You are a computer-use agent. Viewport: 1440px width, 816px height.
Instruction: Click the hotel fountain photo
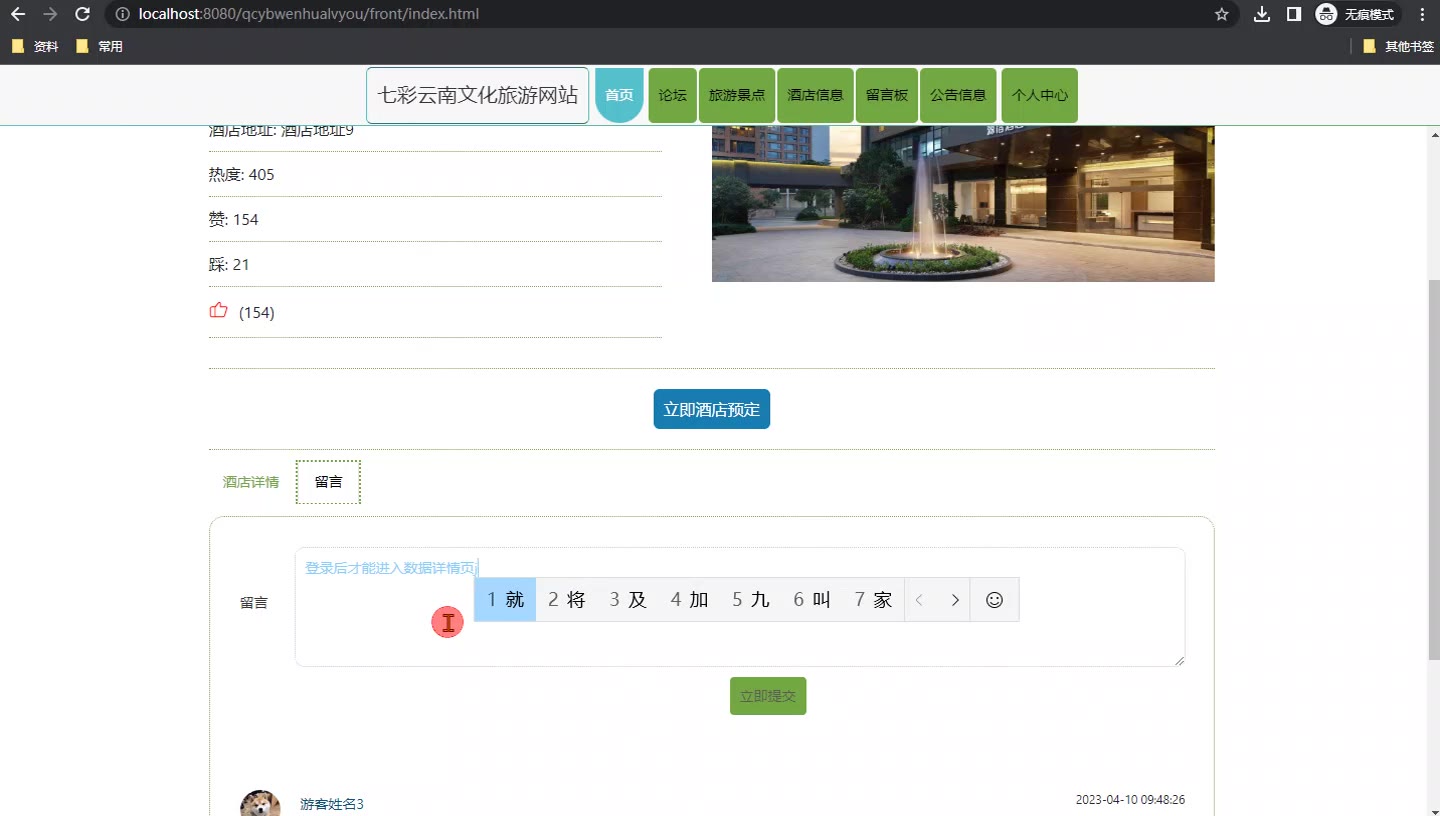coord(962,204)
